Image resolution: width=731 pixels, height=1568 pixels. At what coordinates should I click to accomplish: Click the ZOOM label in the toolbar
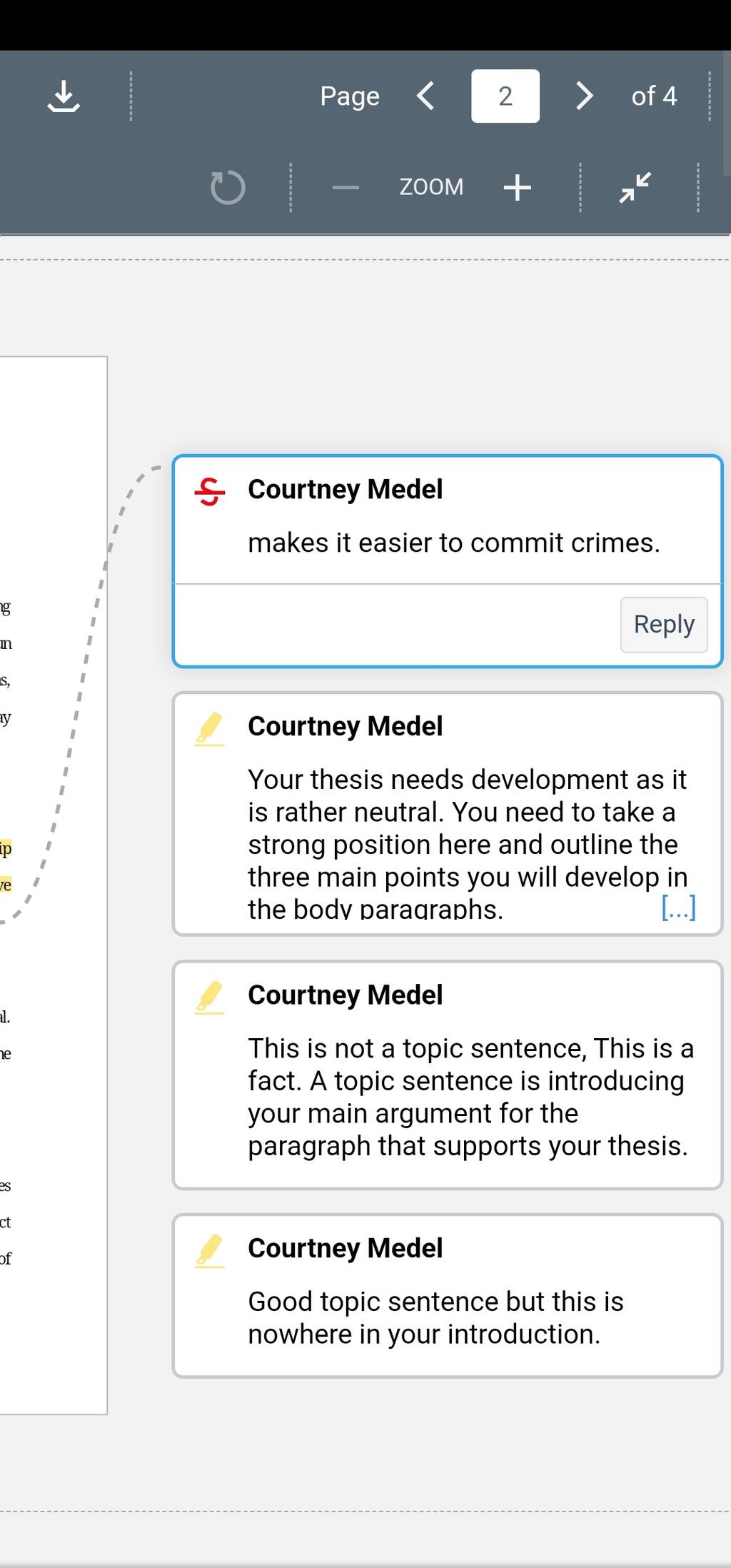(x=431, y=187)
